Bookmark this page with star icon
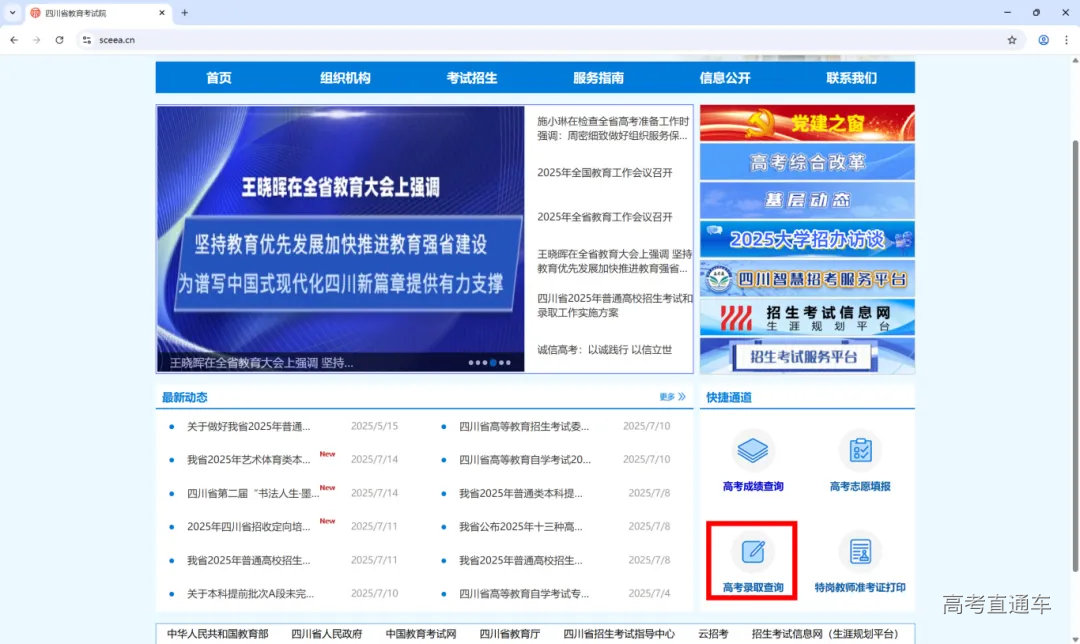Image resolution: width=1080 pixels, height=644 pixels. coord(1012,40)
